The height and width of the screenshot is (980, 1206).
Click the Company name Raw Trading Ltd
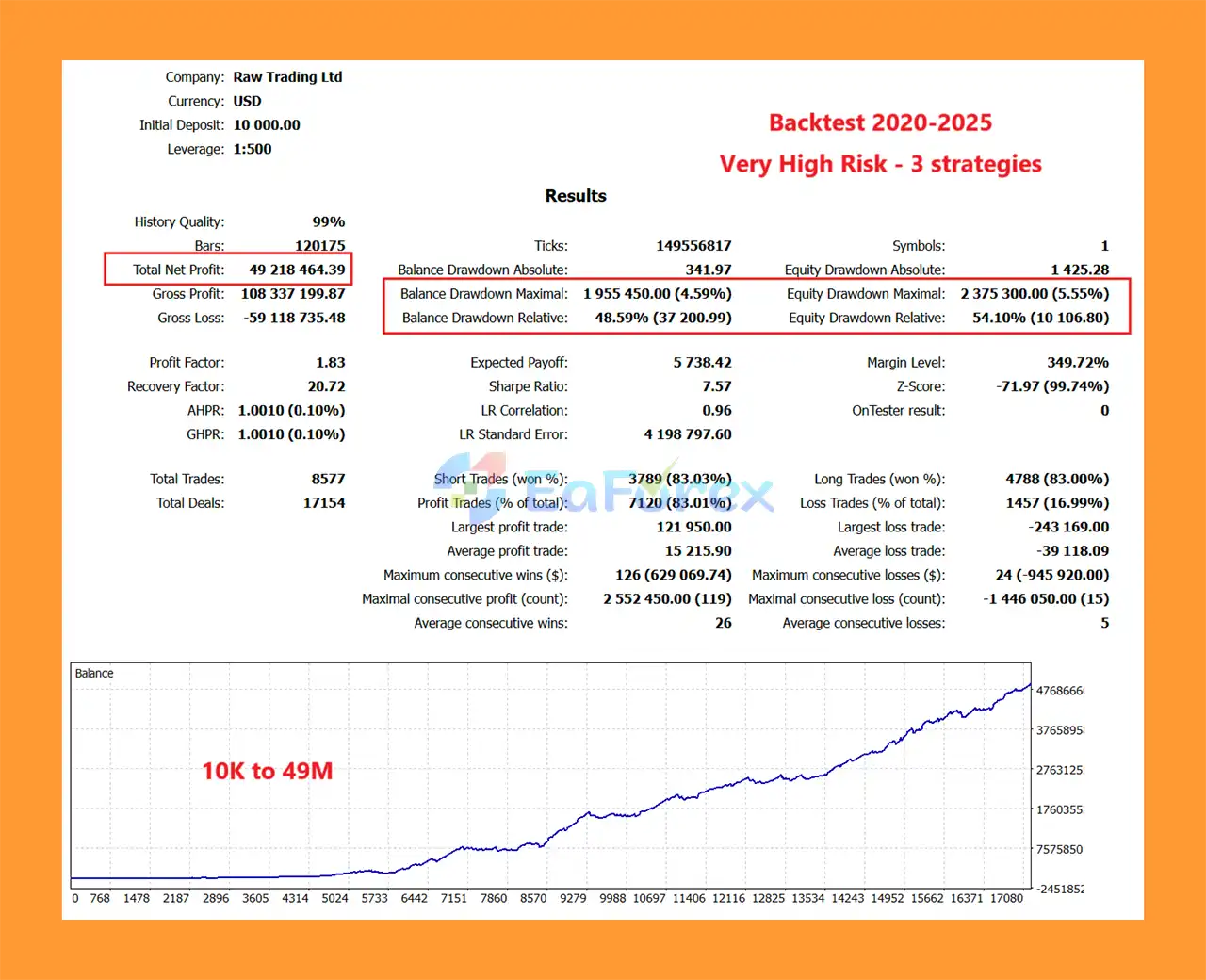pyautogui.click(x=287, y=77)
